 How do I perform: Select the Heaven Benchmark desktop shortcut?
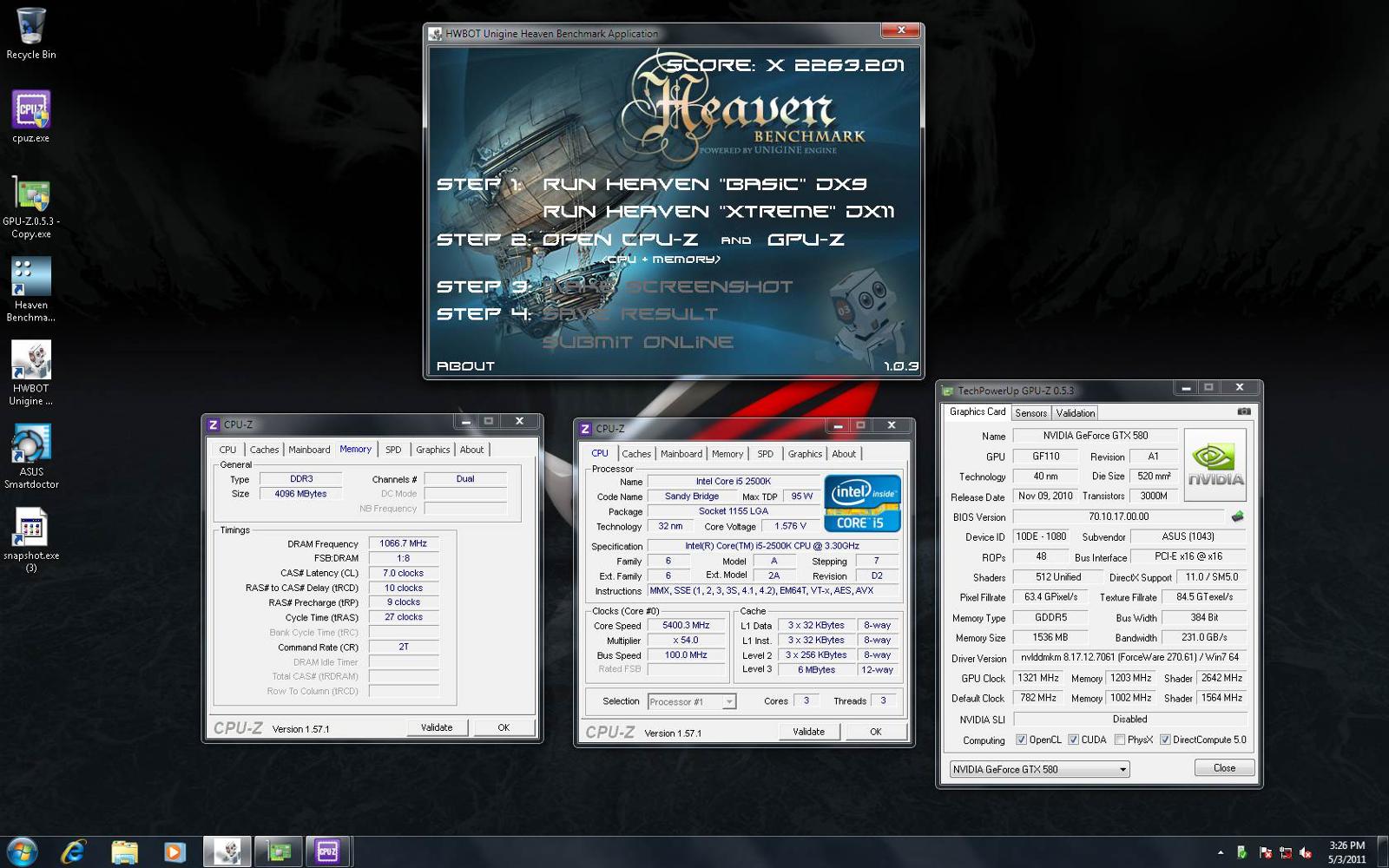31,290
